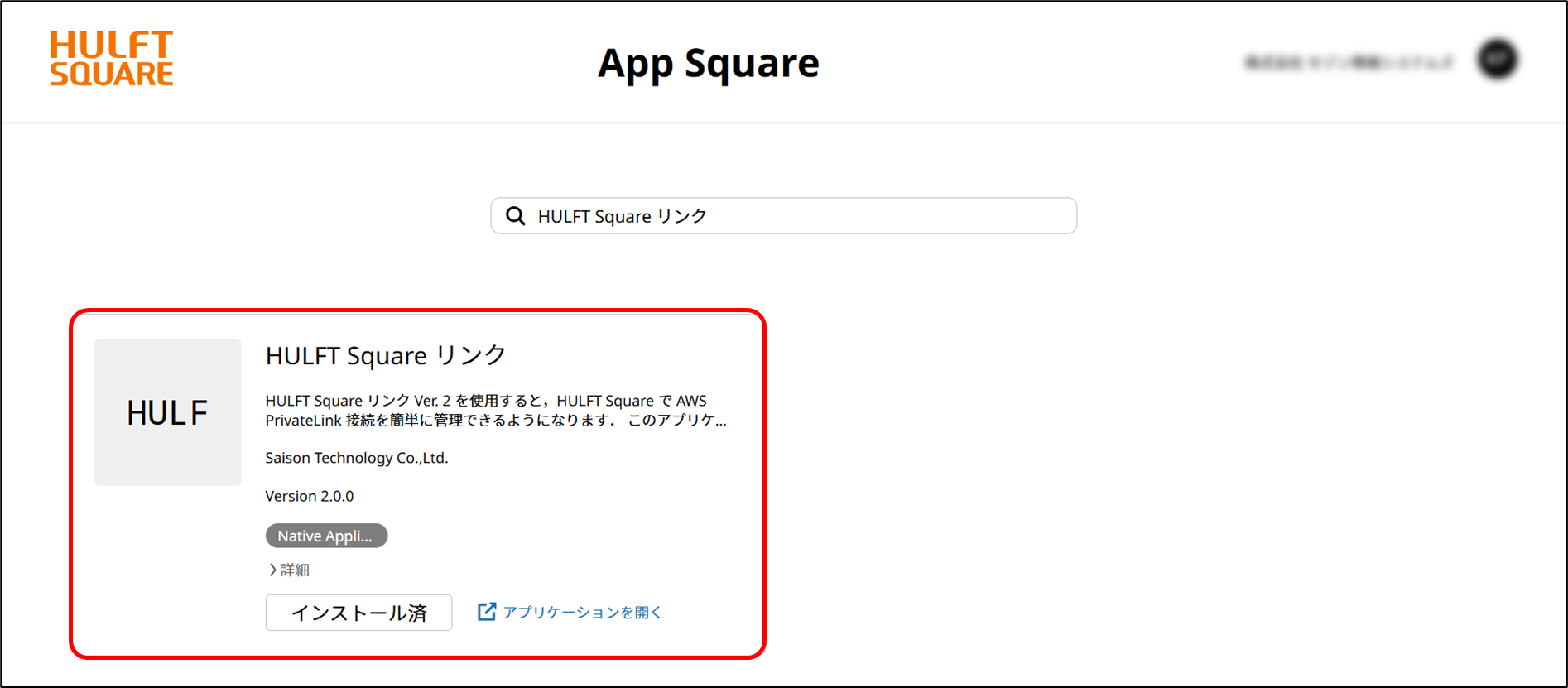Screen dimensions: 1568x688
Task: Click the Version 2.0.0 text
Action: click(309, 496)
